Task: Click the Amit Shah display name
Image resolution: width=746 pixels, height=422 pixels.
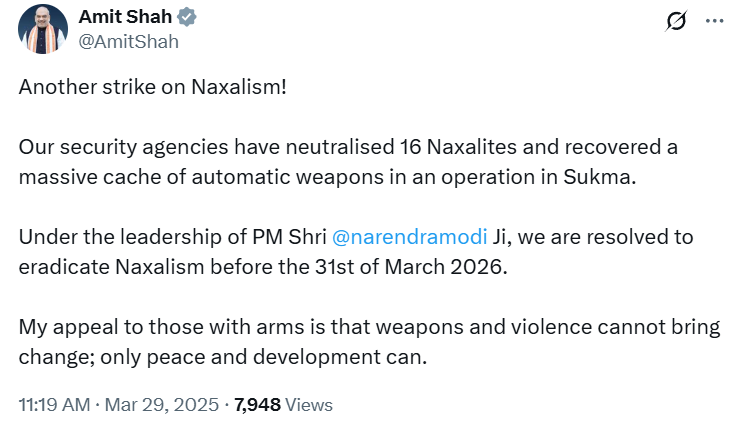Action: tap(123, 19)
